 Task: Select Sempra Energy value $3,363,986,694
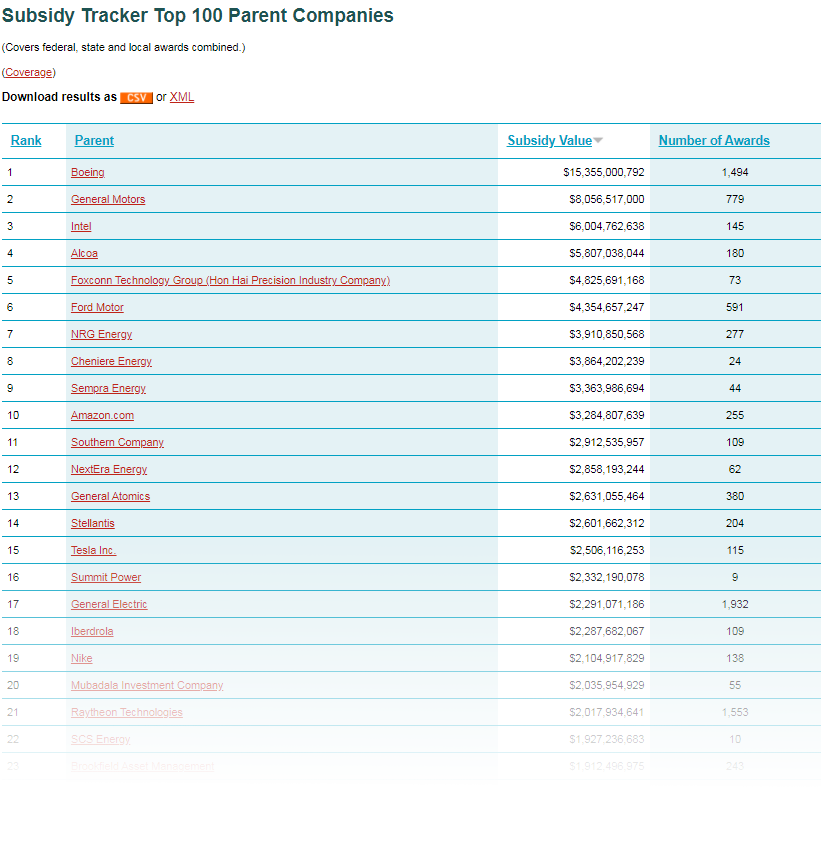(x=606, y=388)
